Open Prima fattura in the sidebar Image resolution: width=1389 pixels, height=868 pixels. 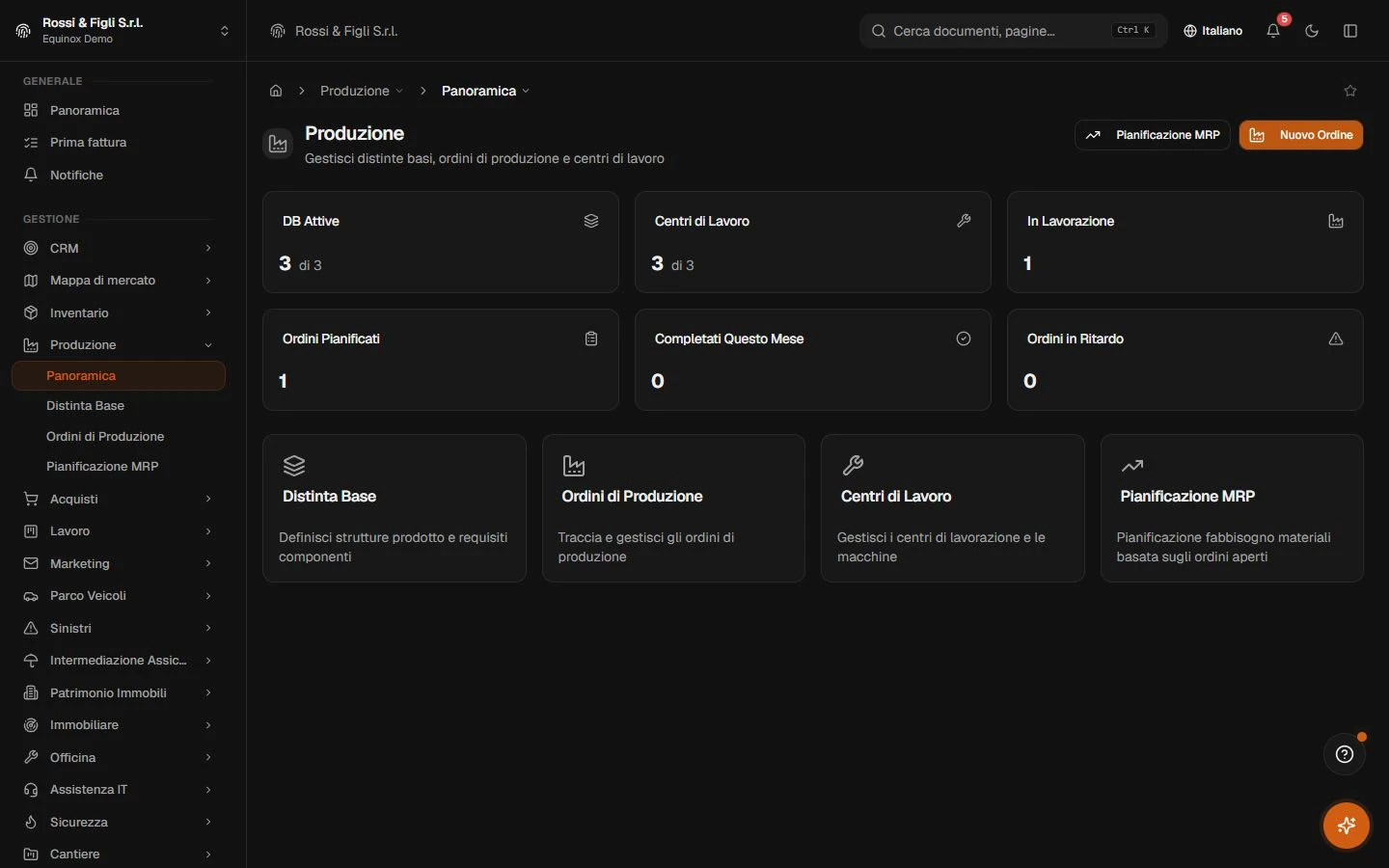[x=119, y=143]
